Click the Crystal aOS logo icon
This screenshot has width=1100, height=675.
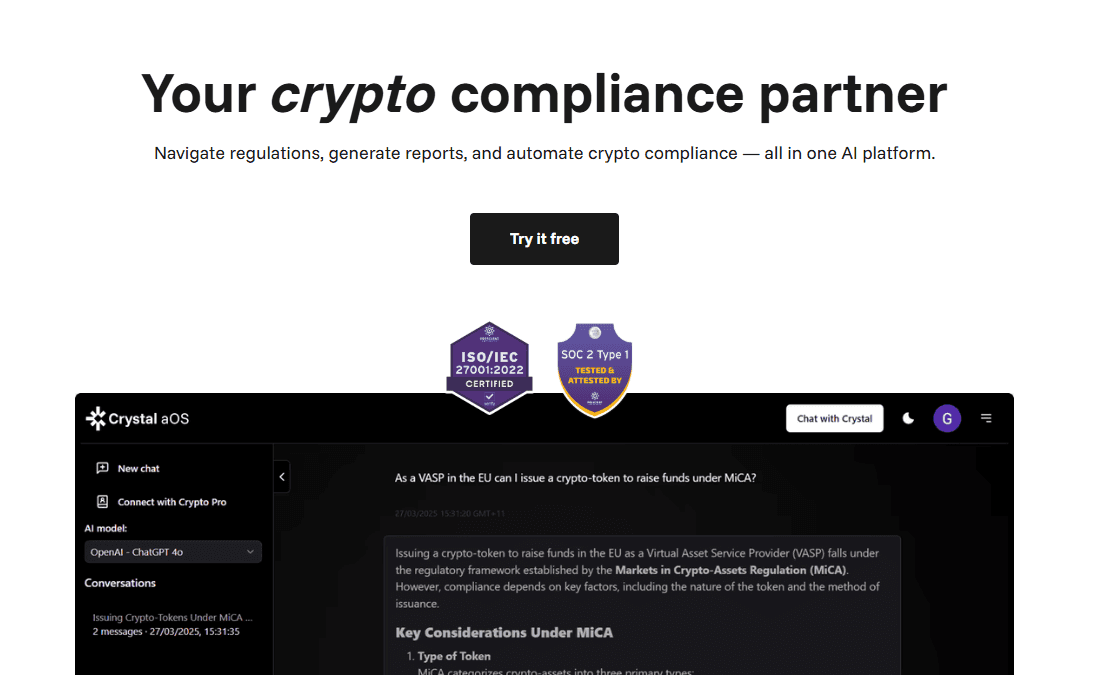coord(96,418)
